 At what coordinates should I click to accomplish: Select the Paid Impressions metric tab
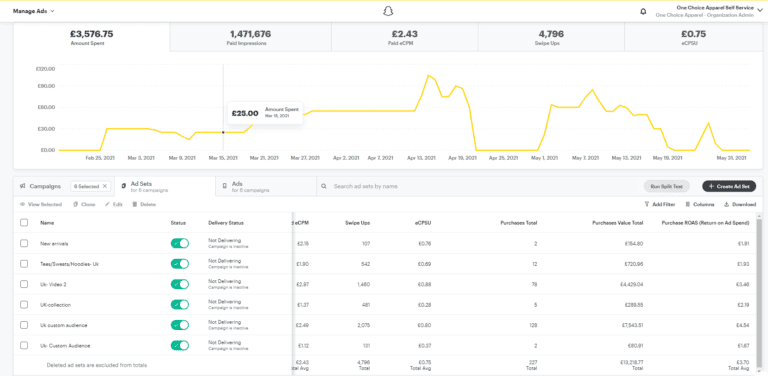(250, 37)
